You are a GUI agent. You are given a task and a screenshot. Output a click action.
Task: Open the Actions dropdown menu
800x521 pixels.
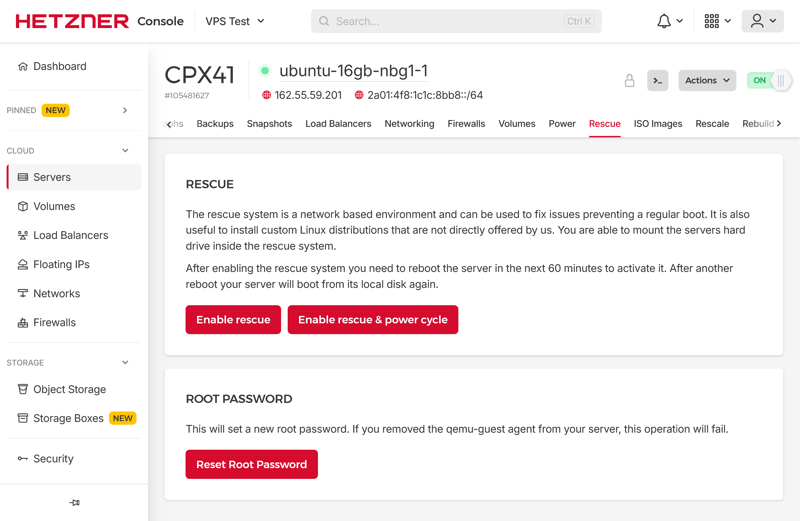point(707,81)
